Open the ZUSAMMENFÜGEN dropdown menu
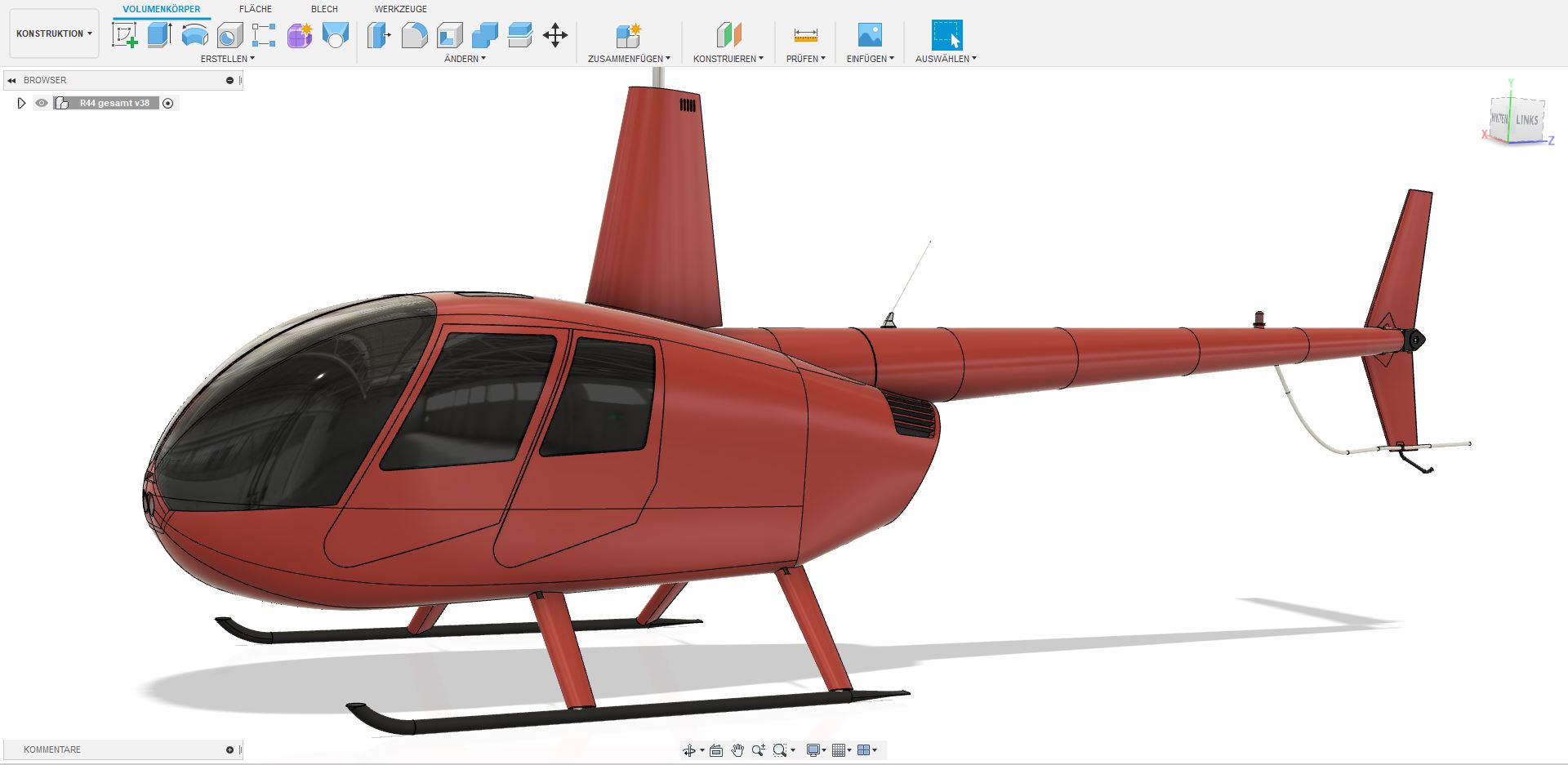This screenshot has width=1568, height=765. click(629, 59)
